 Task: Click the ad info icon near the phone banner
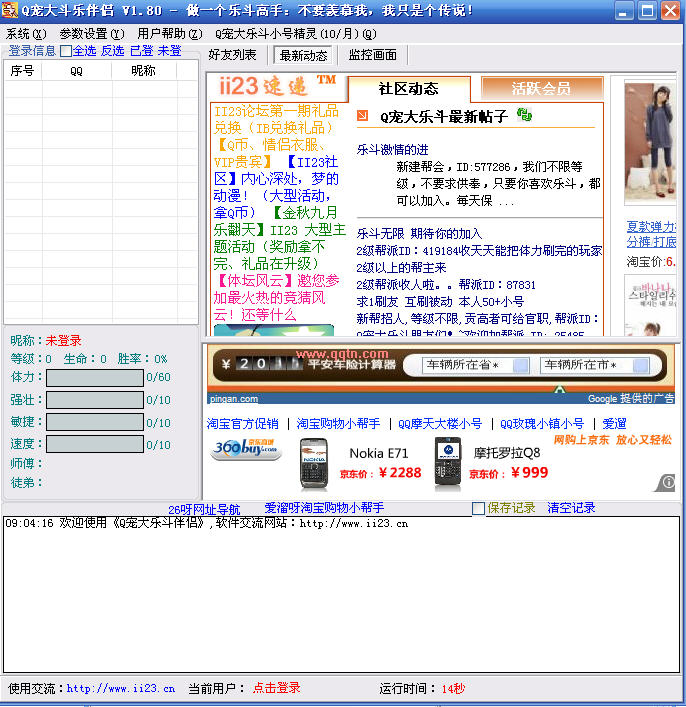coord(666,482)
